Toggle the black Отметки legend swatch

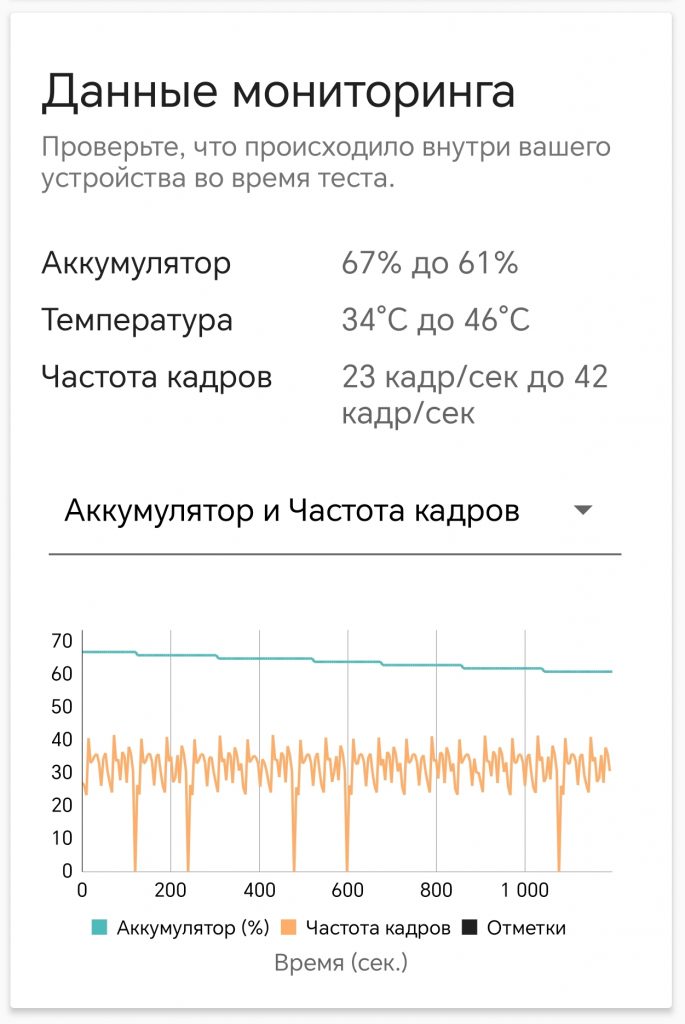point(470,927)
